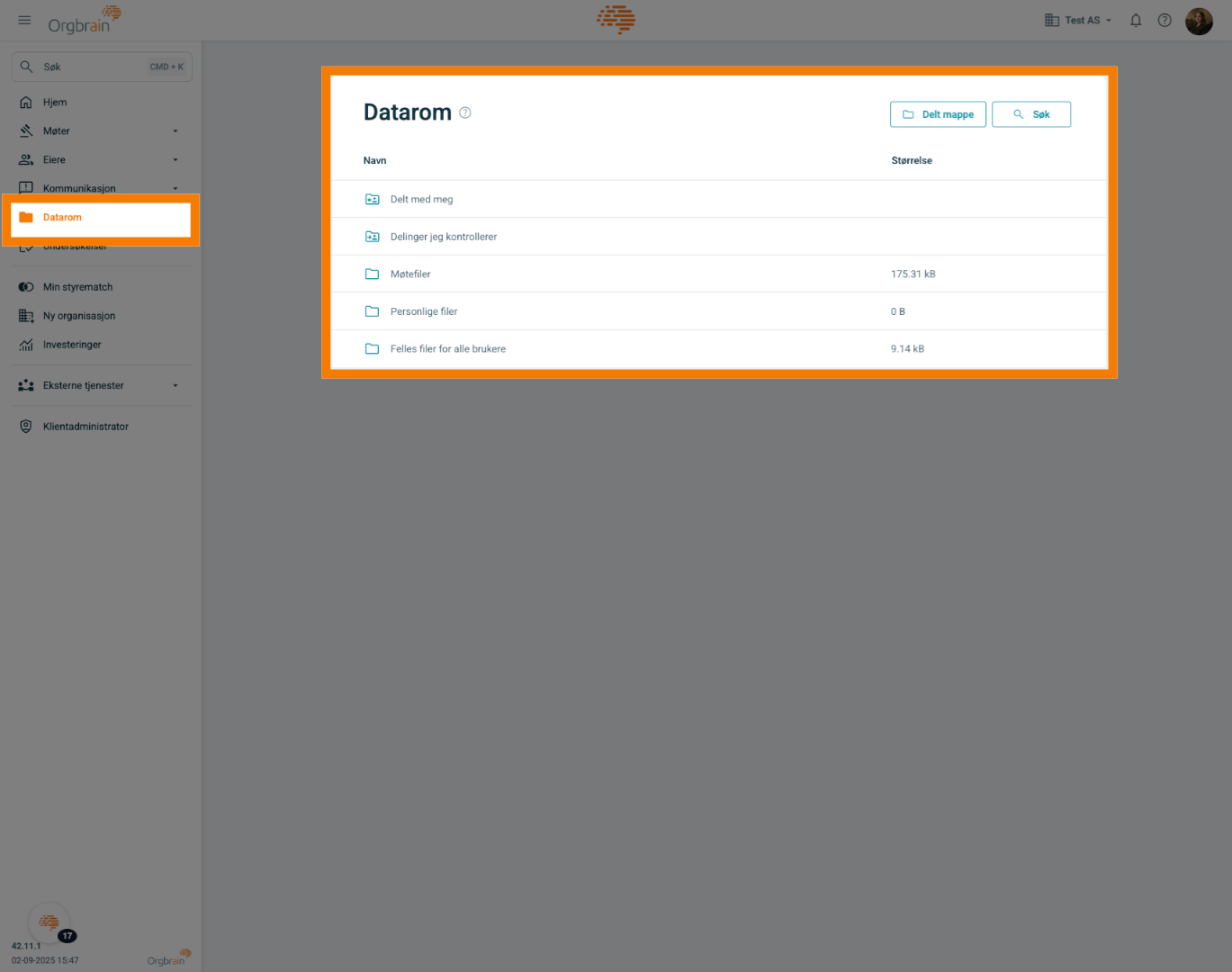Open the Delinger jeg kontrollerer folder
The height and width of the screenshot is (972, 1232).
718,237
